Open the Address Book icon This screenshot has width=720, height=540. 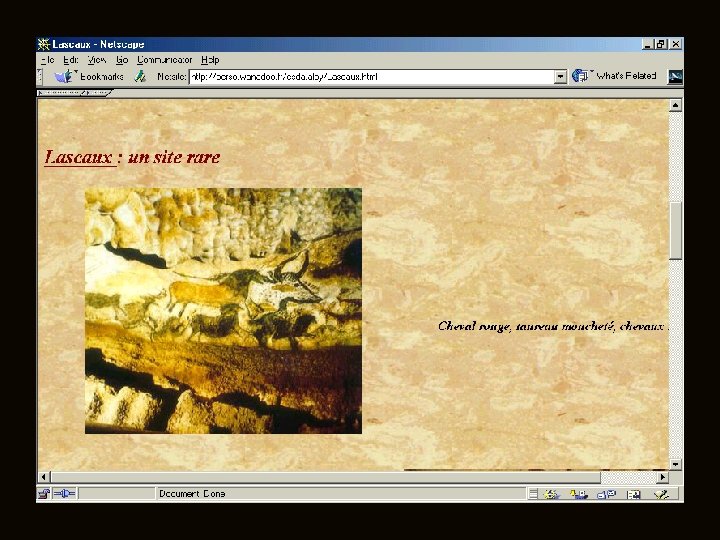coord(634,495)
